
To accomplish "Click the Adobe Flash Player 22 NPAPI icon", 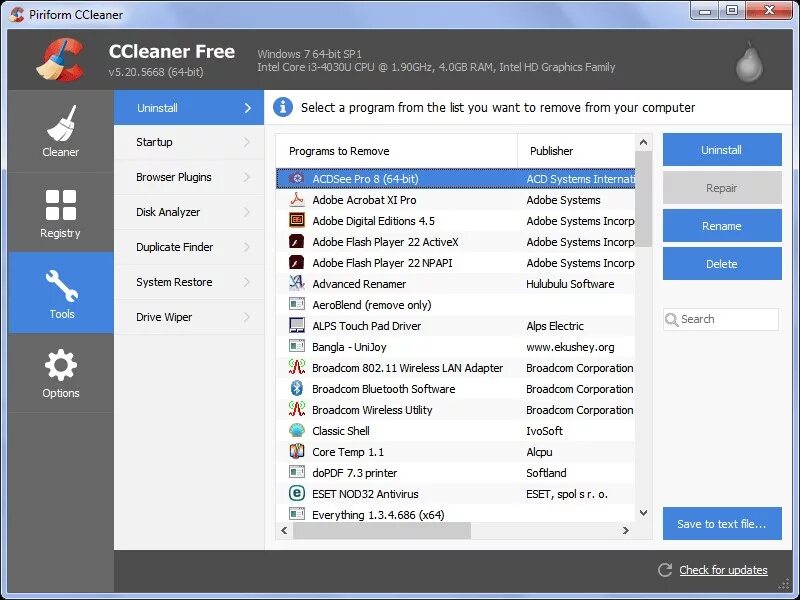I will 296,262.
